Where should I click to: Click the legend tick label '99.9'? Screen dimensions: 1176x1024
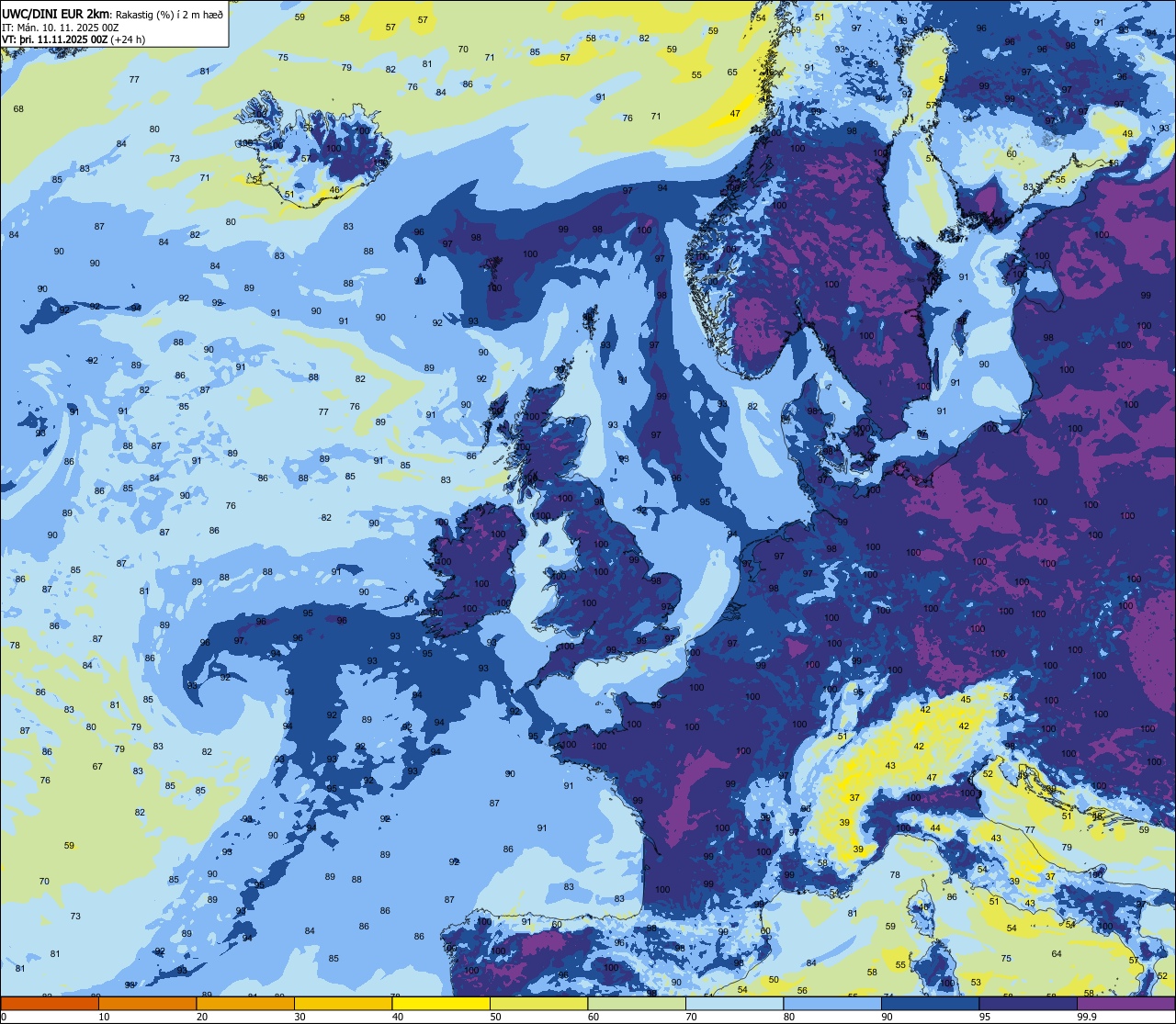pyautogui.click(x=1087, y=1016)
